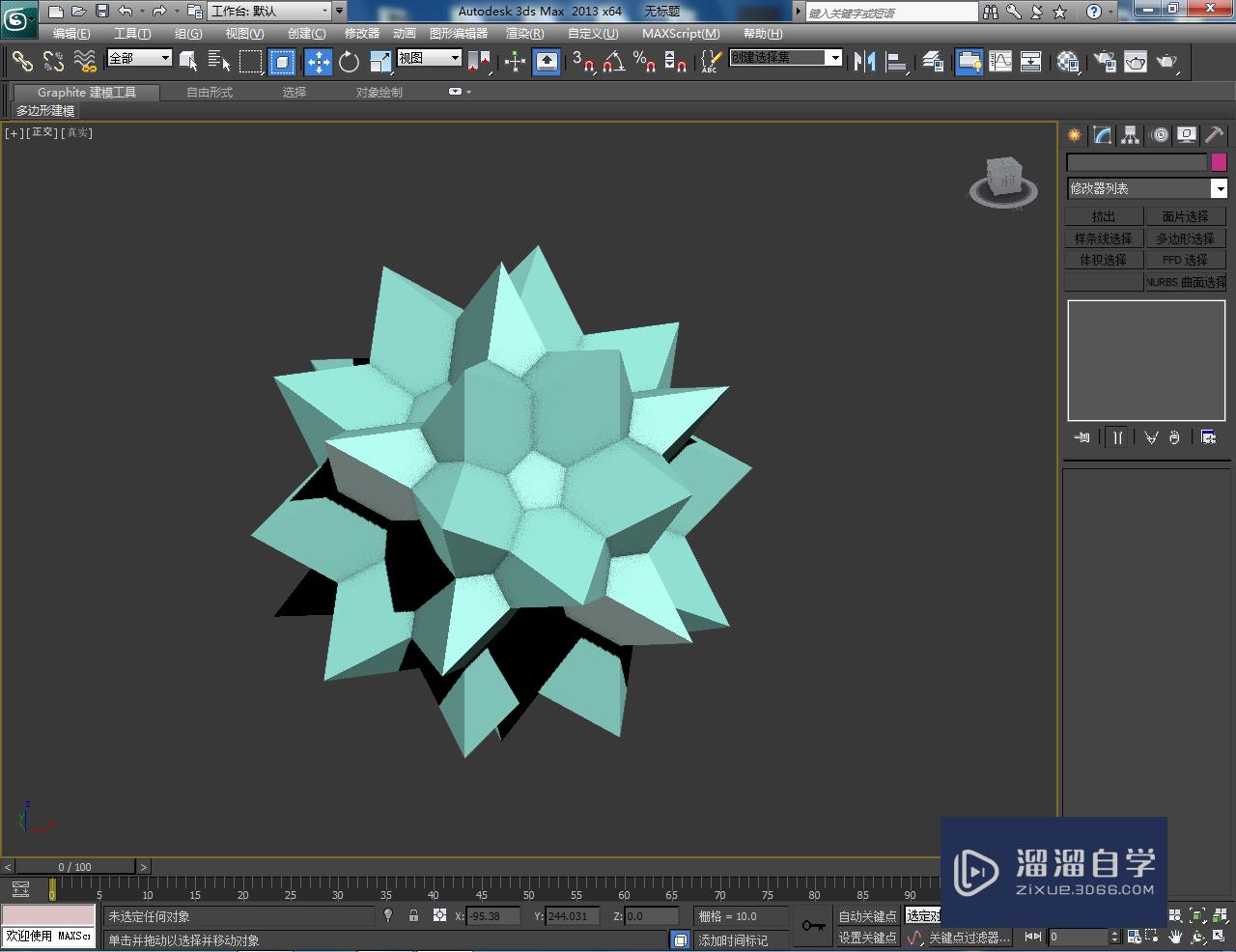
Task: Open the 视图 reference coordinate system dropdown
Action: (x=430, y=58)
